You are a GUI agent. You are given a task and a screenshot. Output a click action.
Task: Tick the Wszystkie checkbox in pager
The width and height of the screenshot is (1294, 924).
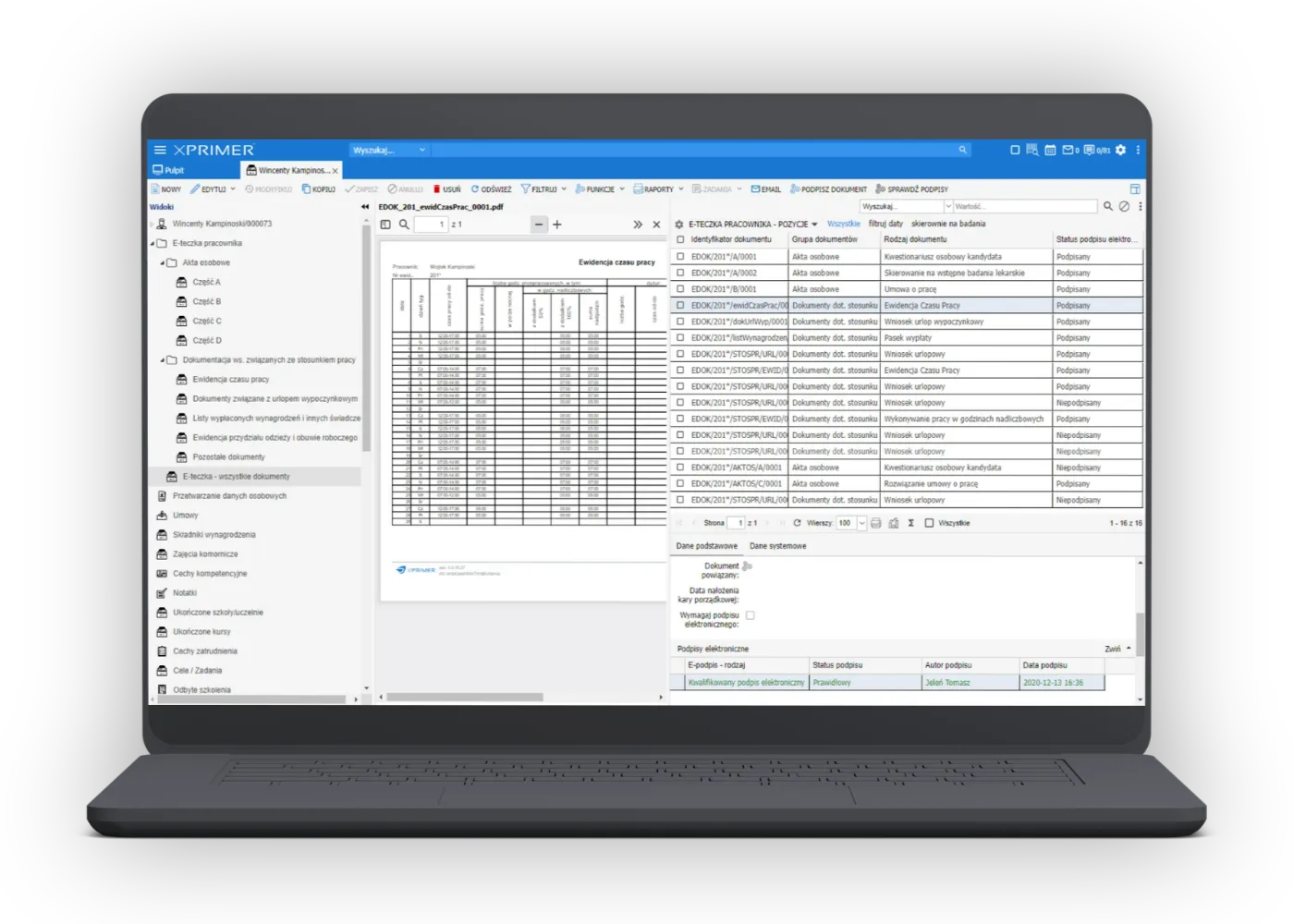click(x=929, y=523)
